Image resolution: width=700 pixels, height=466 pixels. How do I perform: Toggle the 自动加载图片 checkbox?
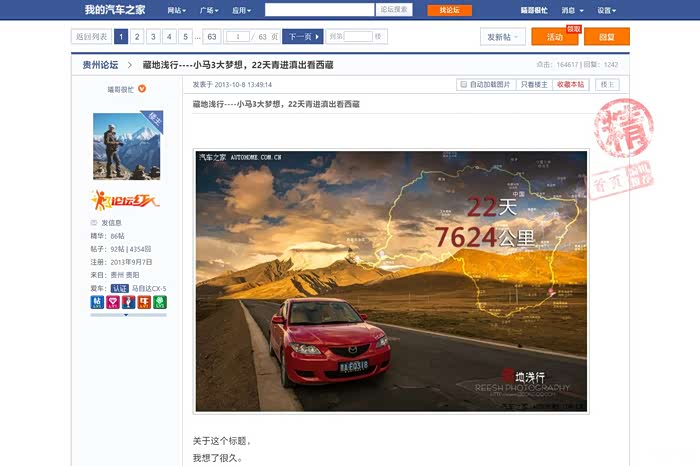(x=464, y=84)
